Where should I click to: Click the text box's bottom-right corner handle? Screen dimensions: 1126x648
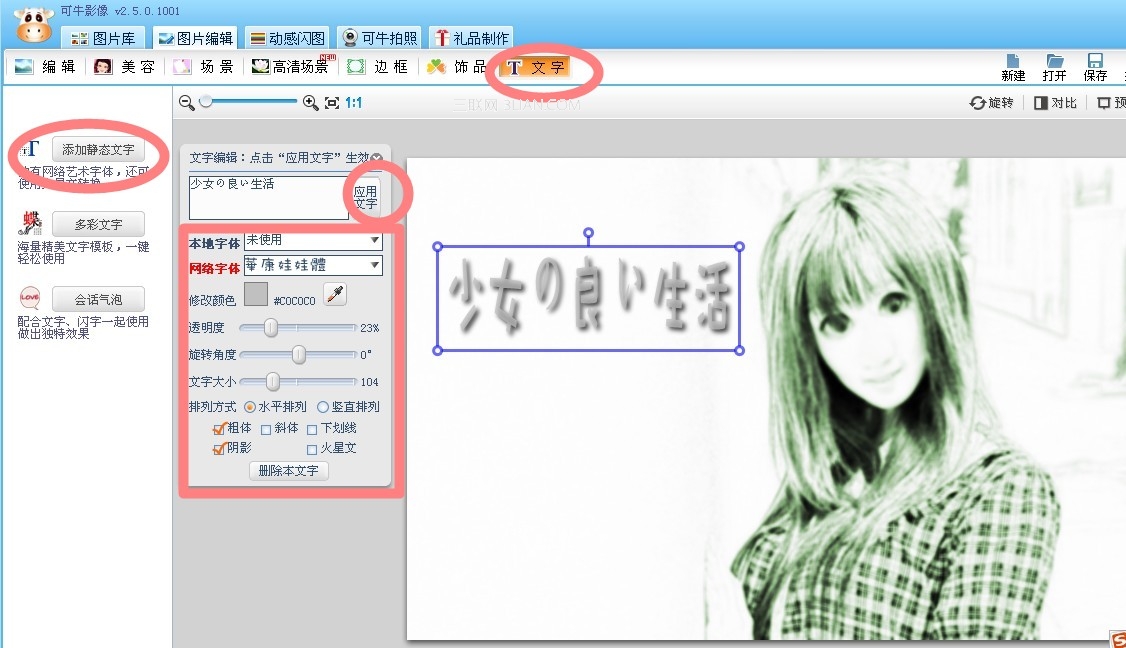(x=740, y=351)
